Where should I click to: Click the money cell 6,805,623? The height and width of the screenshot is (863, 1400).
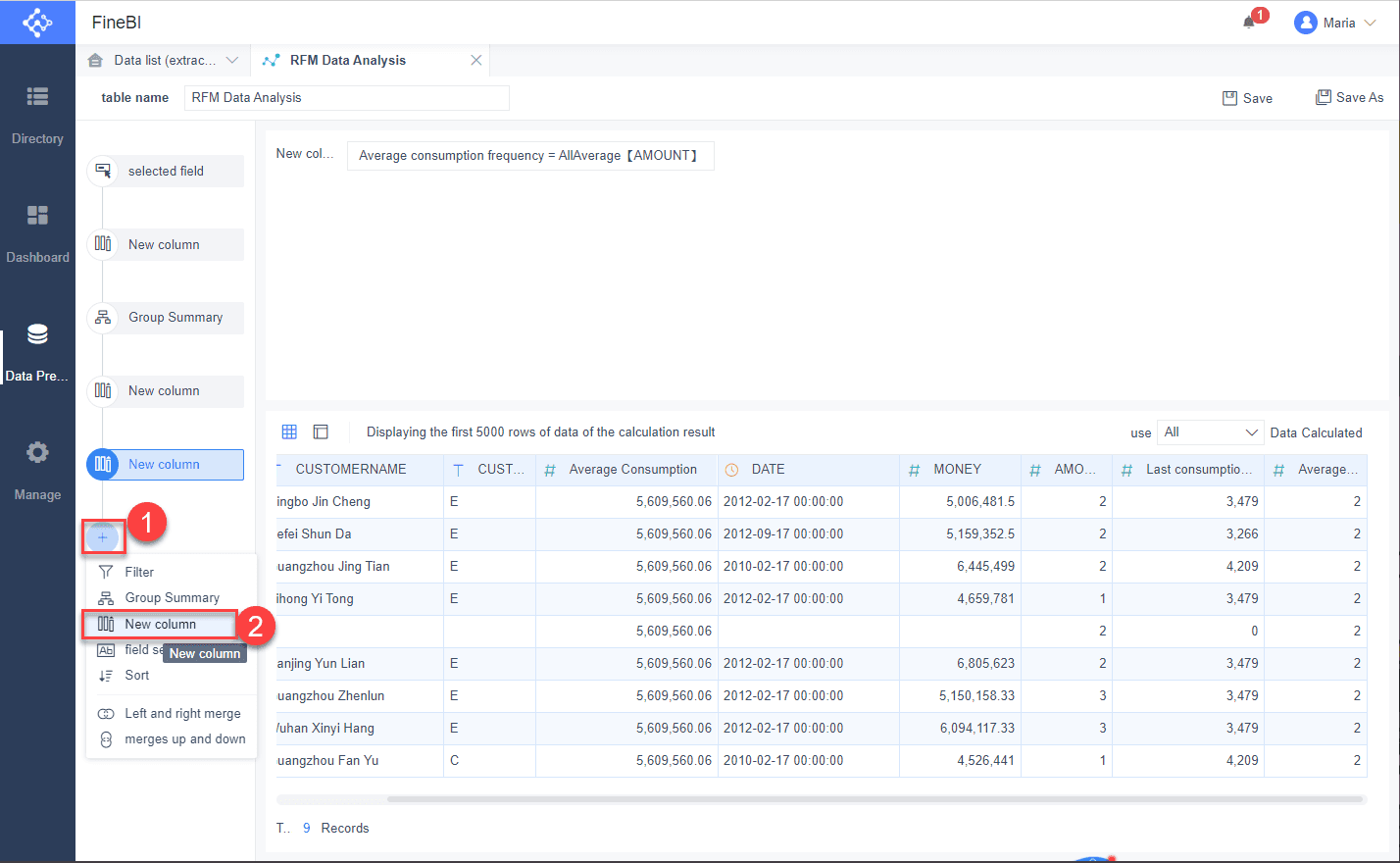960,663
